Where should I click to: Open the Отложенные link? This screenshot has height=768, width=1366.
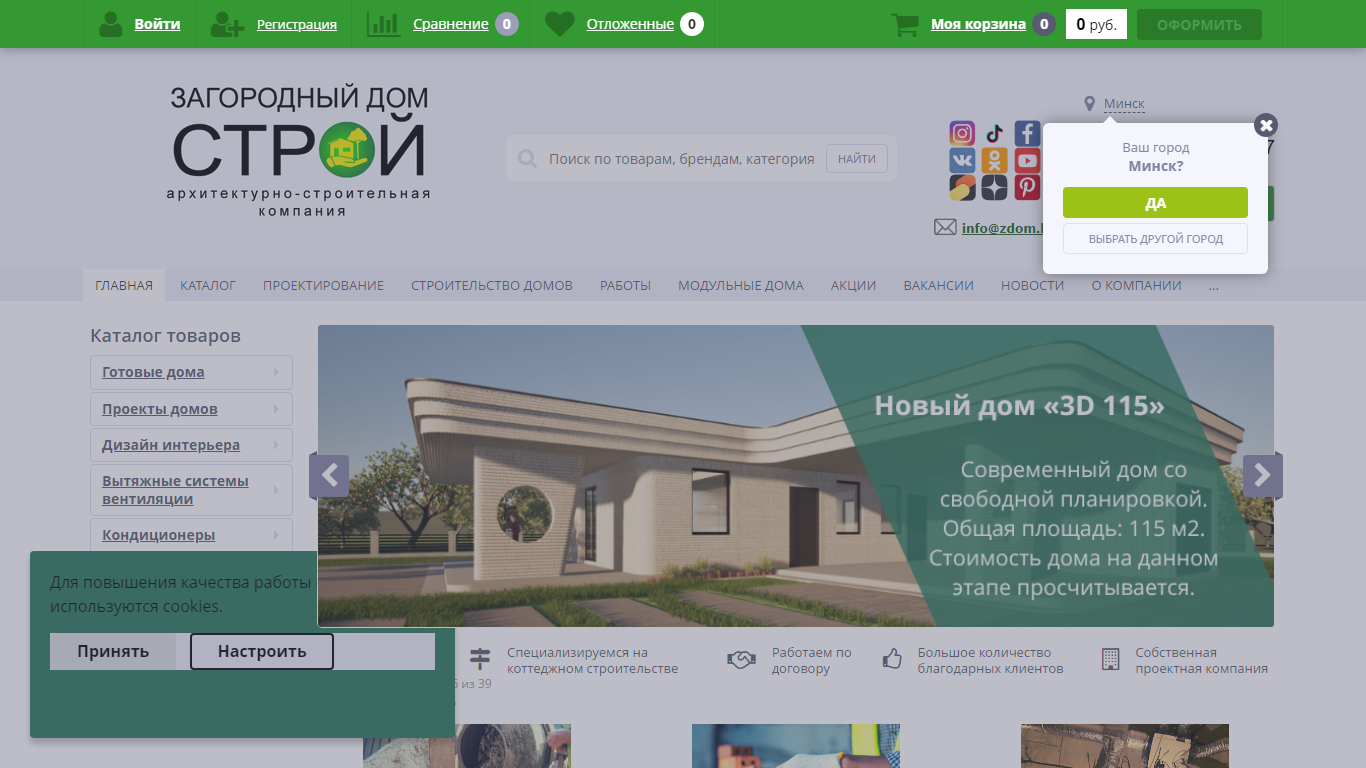tap(630, 24)
